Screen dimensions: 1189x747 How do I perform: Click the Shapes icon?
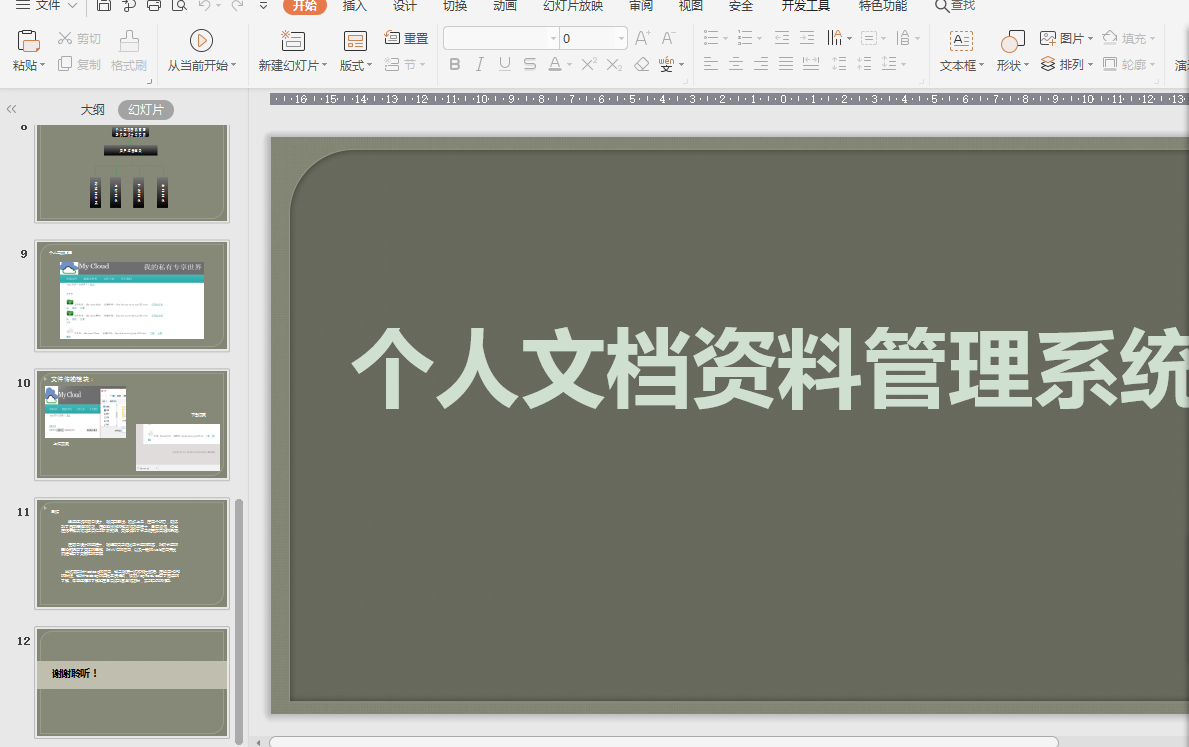tap(1012, 40)
